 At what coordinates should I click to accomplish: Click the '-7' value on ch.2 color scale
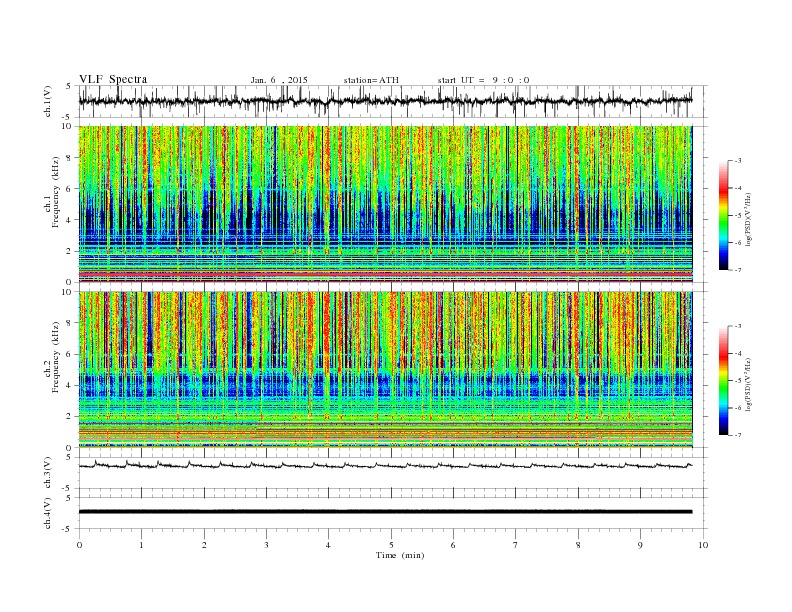click(736, 435)
